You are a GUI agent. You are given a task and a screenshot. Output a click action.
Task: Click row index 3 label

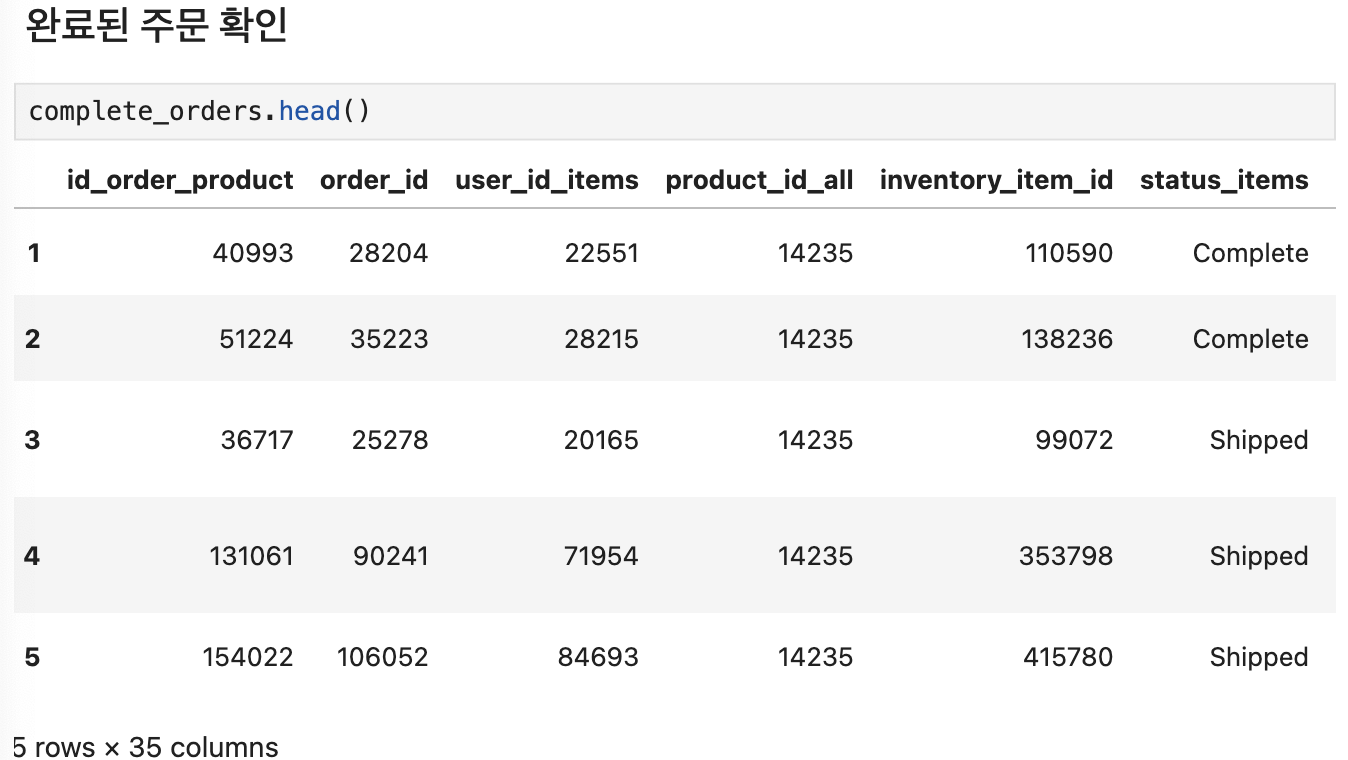pos(33,440)
